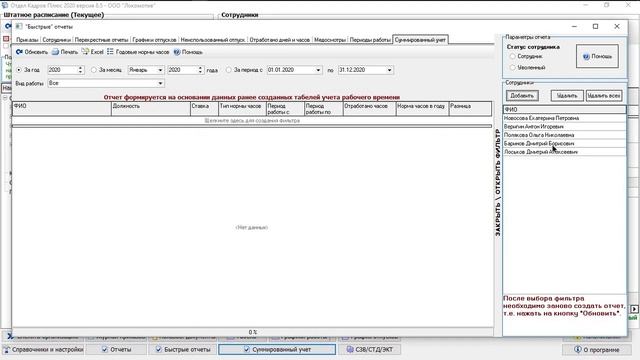Open Годовые нормы часов list icon
This screenshot has height=360, width=640.
(x=110, y=51)
